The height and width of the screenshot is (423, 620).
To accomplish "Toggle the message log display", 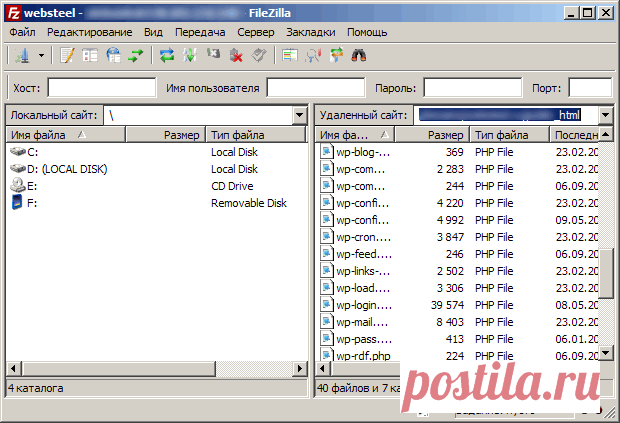I will click(x=67, y=55).
